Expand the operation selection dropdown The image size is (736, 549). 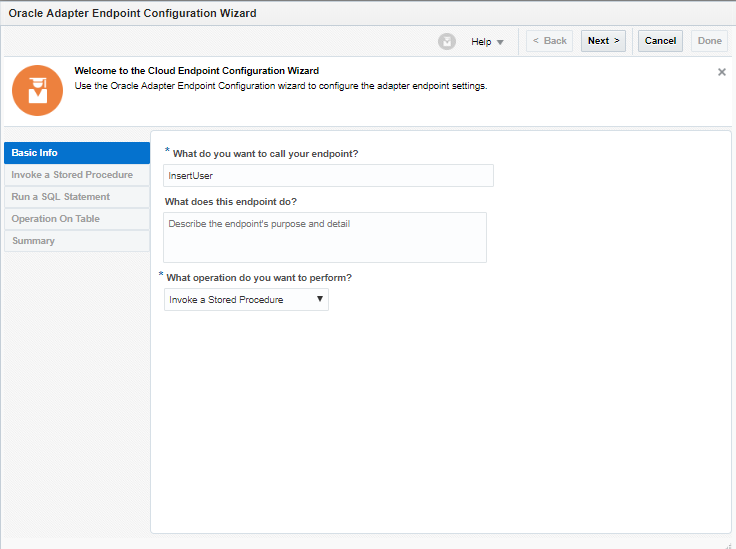tap(246, 299)
